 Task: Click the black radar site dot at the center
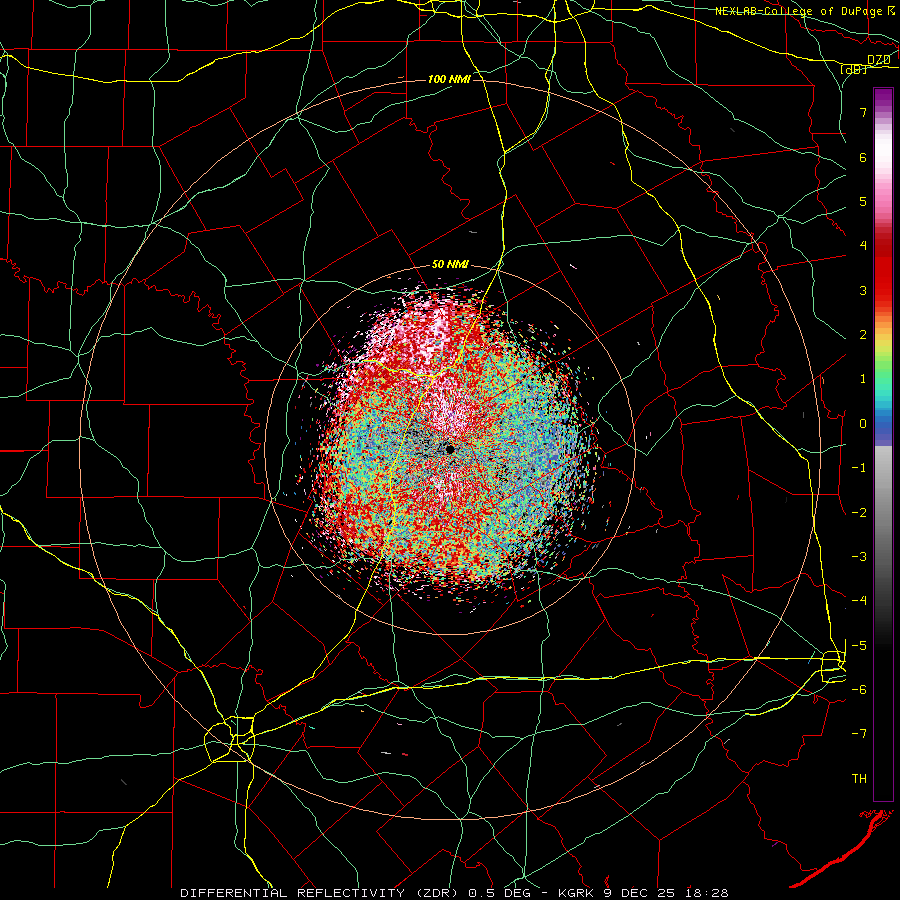pos(450,449)
